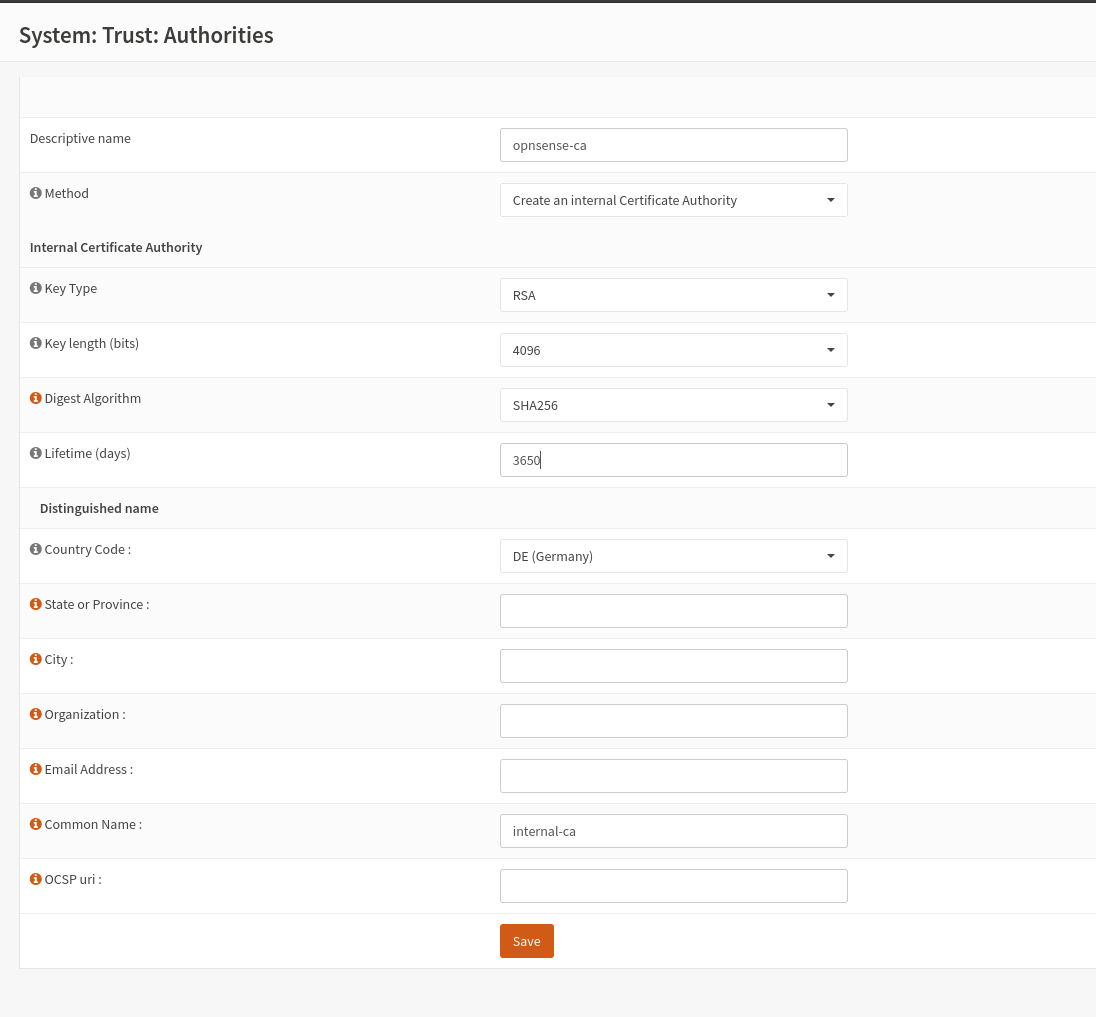This screenshot has height=1017, width=1096.
Task: Click the Save button
Action: click(526, 941)
